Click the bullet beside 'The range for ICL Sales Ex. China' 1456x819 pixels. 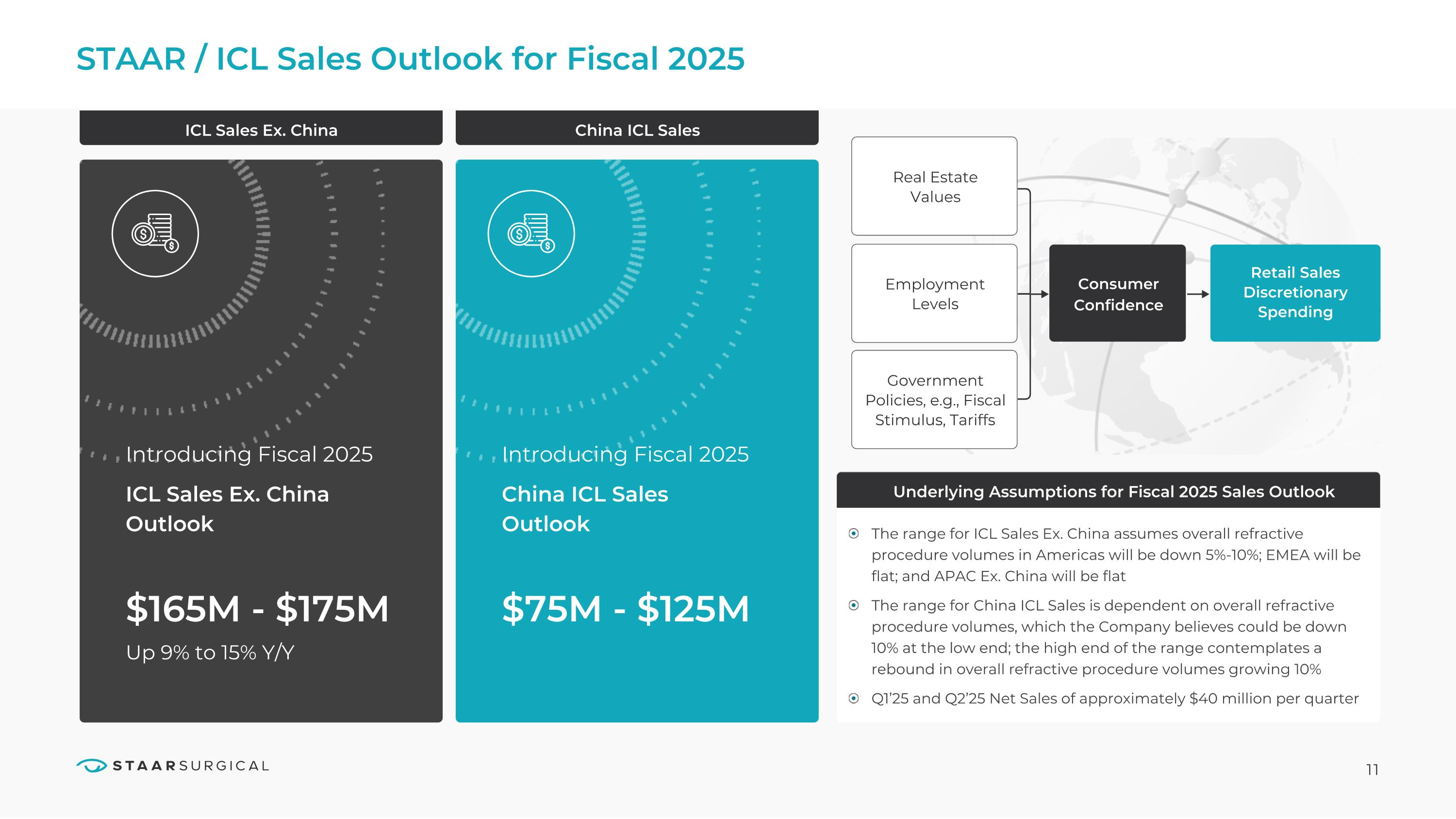click(854, 534)
